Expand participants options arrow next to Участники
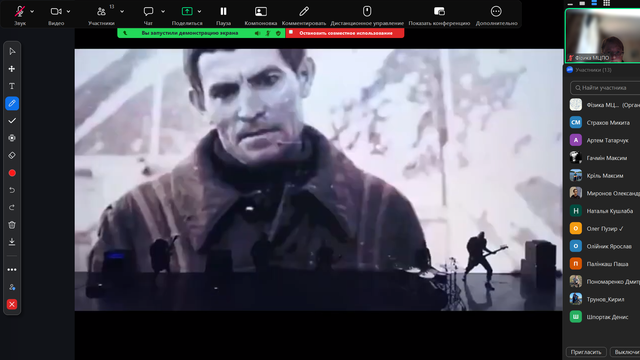 tap(122, 11)
